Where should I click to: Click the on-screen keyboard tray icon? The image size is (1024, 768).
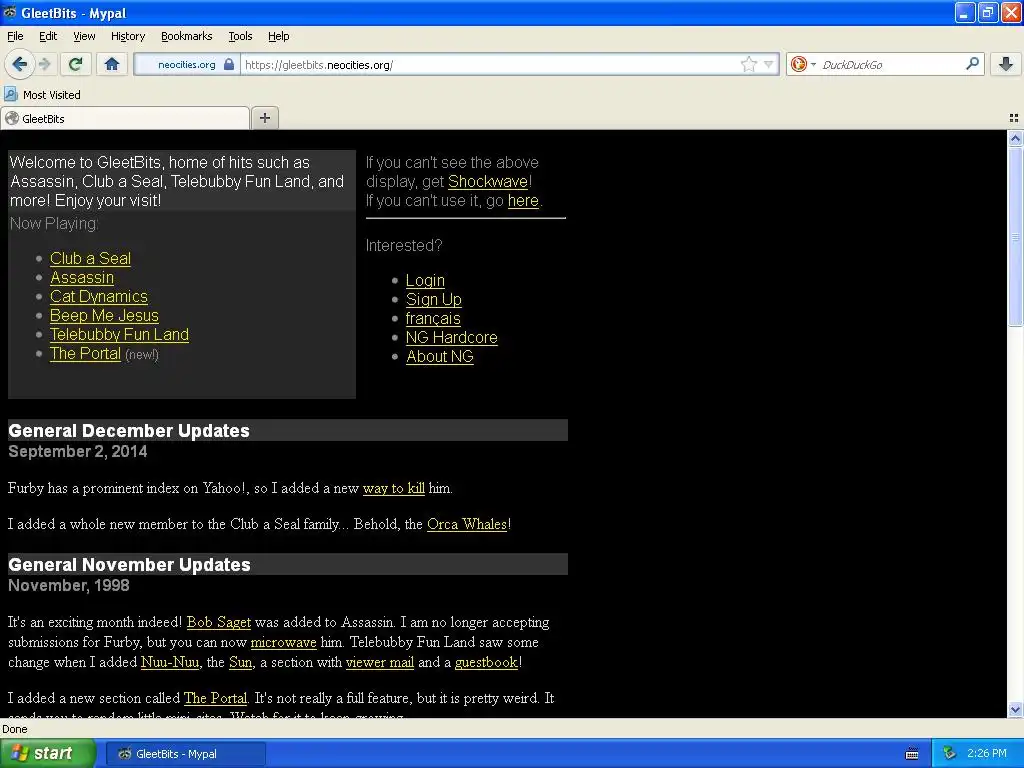(x=912, y=754)
